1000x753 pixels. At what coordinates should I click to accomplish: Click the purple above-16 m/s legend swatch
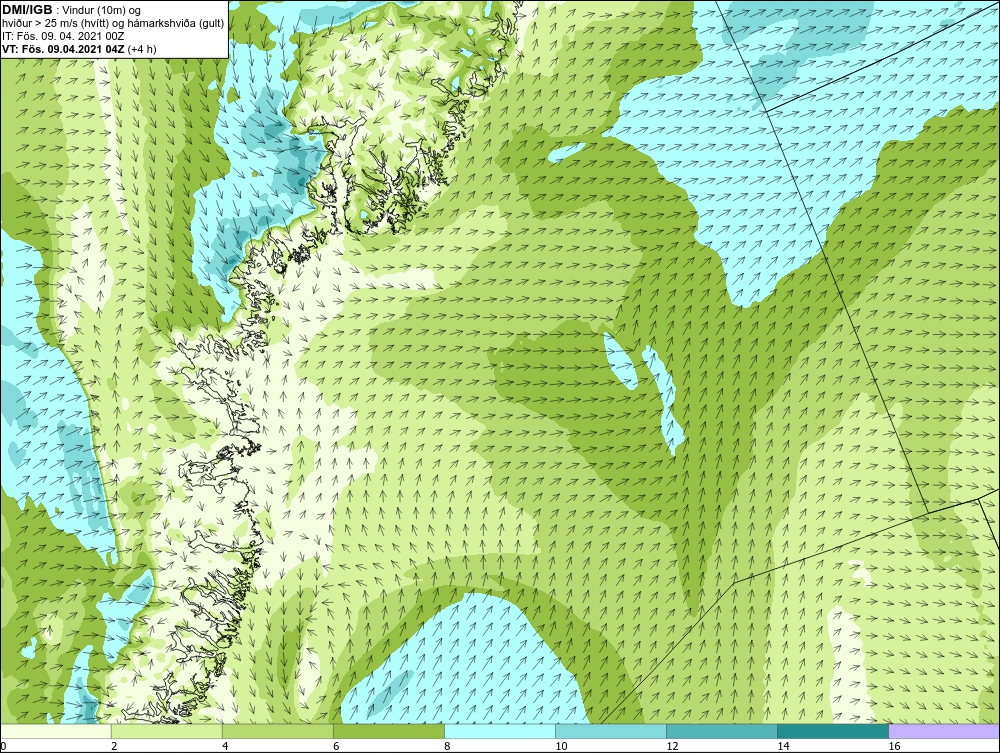pos(944,731)
